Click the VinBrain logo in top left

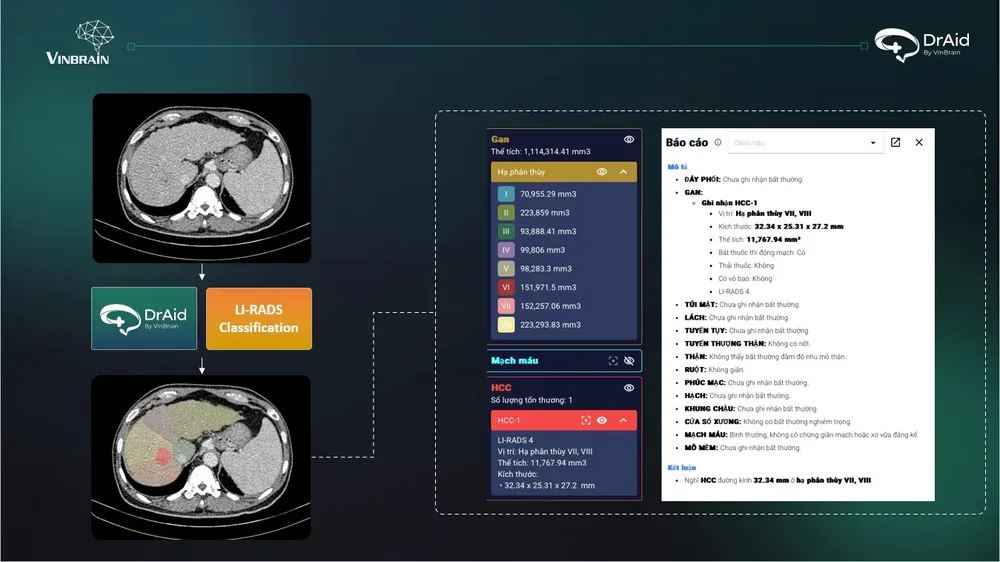point(78,43)
